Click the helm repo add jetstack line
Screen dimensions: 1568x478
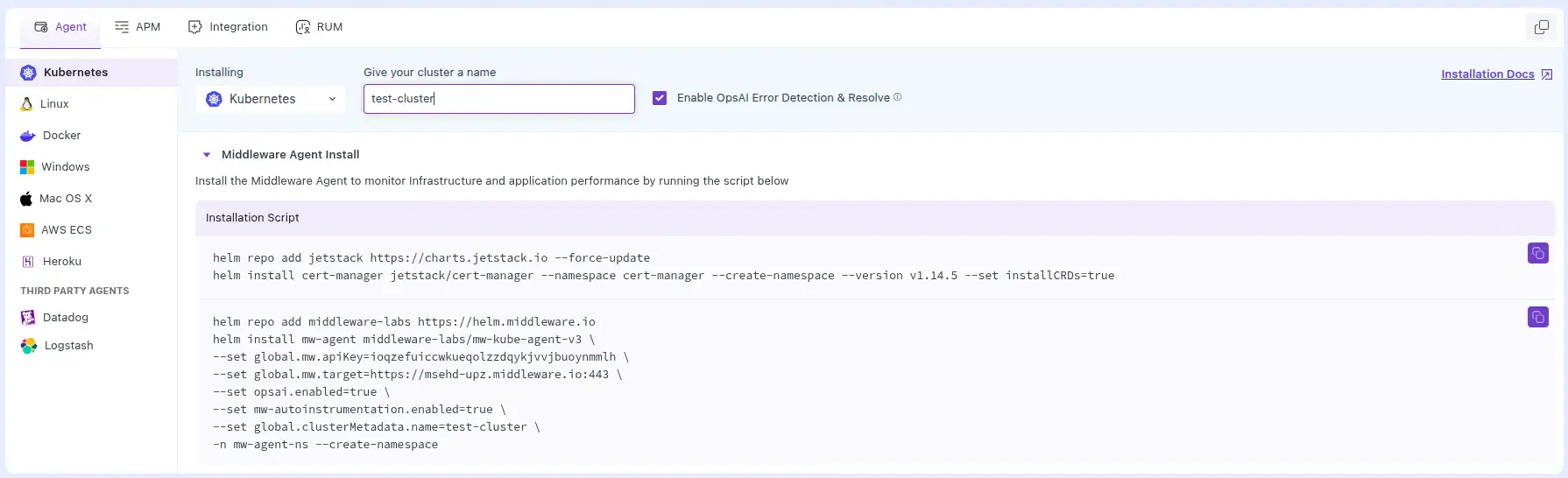(x=431, y=258)
